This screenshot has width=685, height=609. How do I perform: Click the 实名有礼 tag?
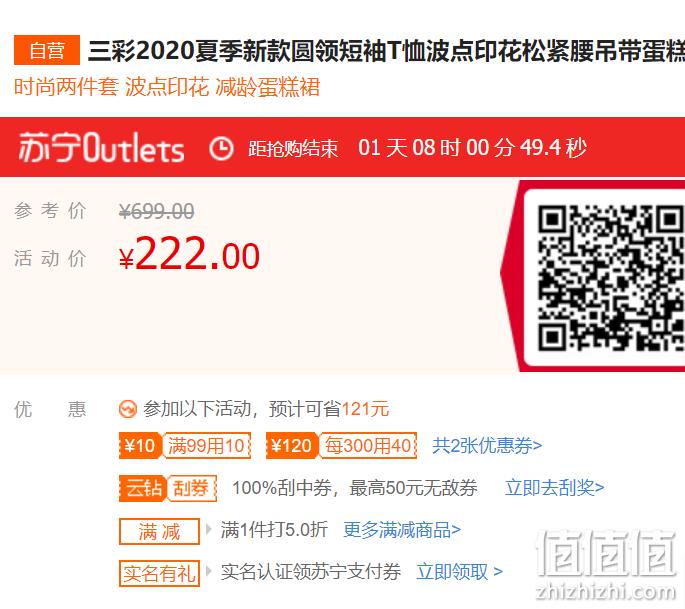[x=159, y=573]
